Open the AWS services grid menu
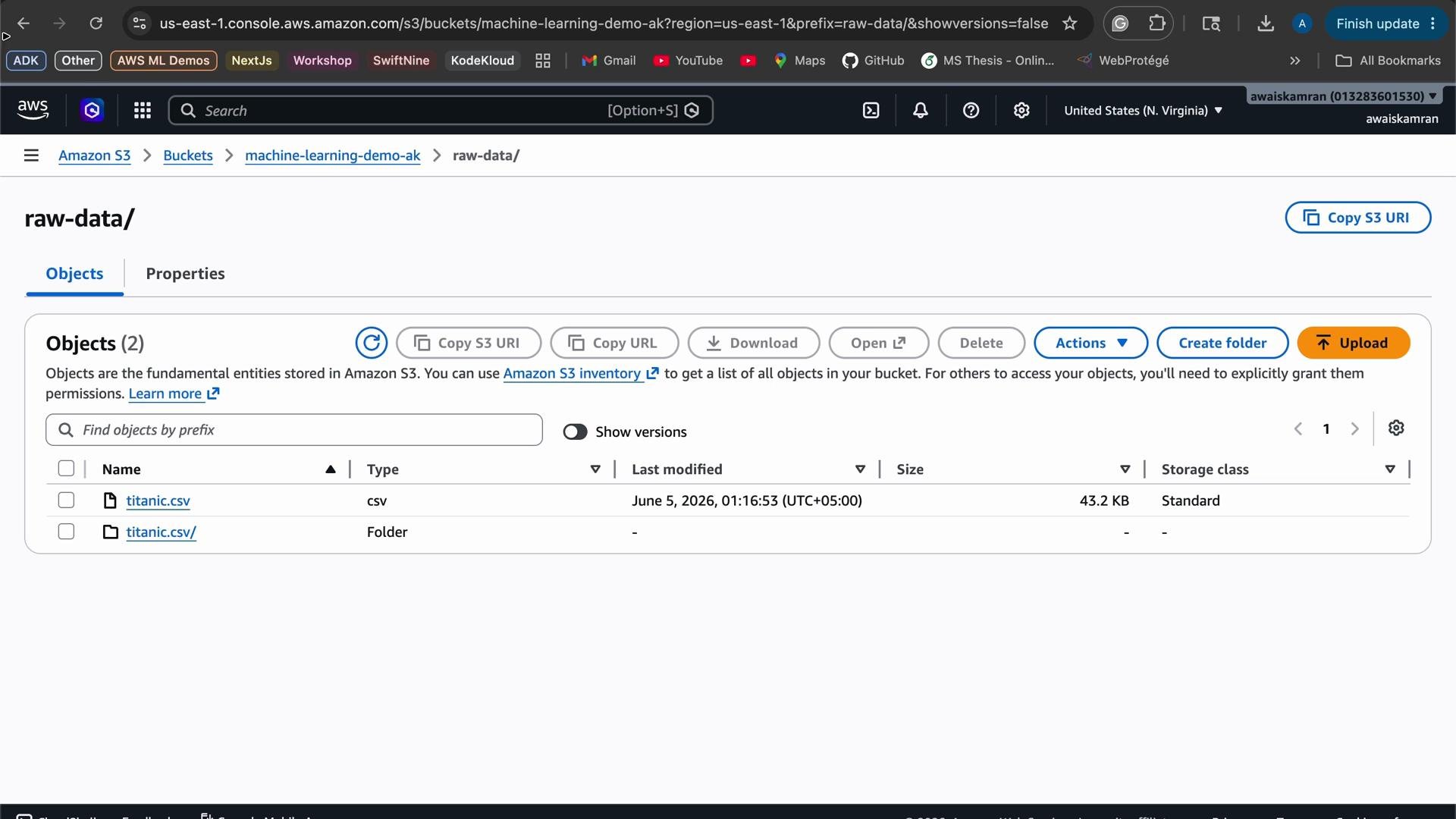Image resolution: width=1456 pixels, height=819 pixels. tap(143, 111)
